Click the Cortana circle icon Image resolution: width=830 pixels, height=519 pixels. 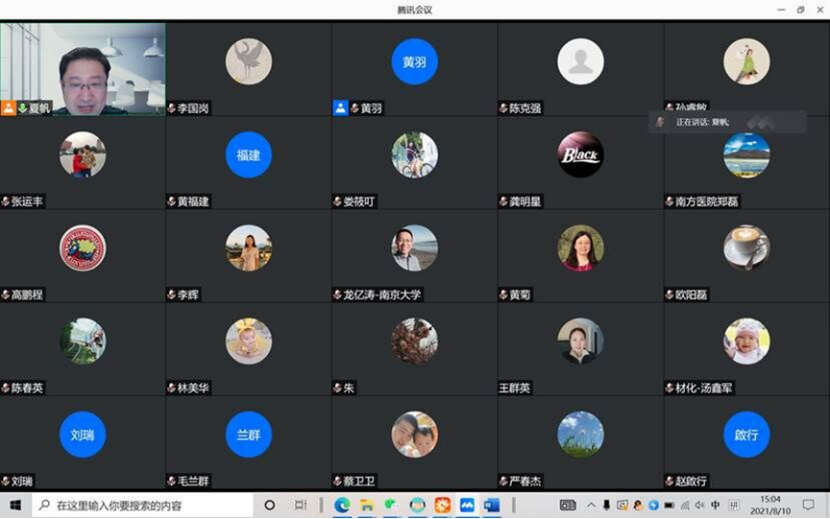pos(270,505)
